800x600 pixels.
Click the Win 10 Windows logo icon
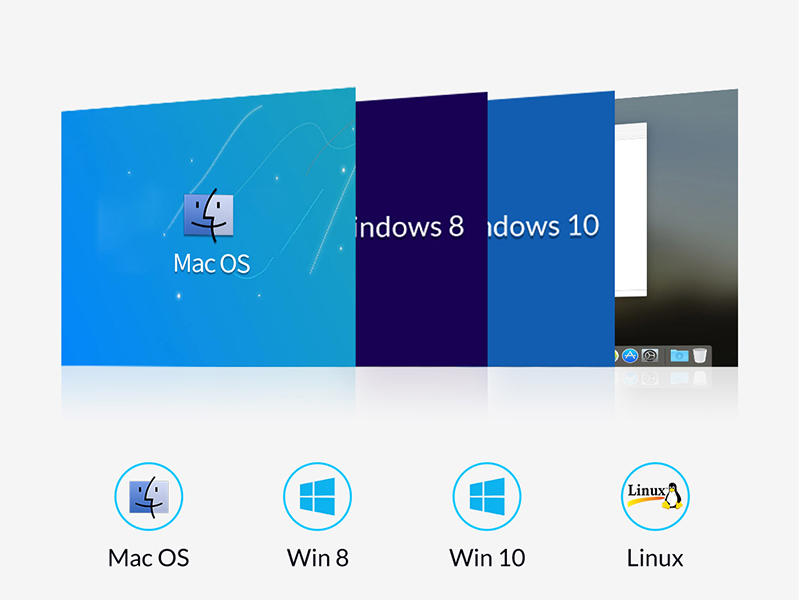click(x=487, y=496)
